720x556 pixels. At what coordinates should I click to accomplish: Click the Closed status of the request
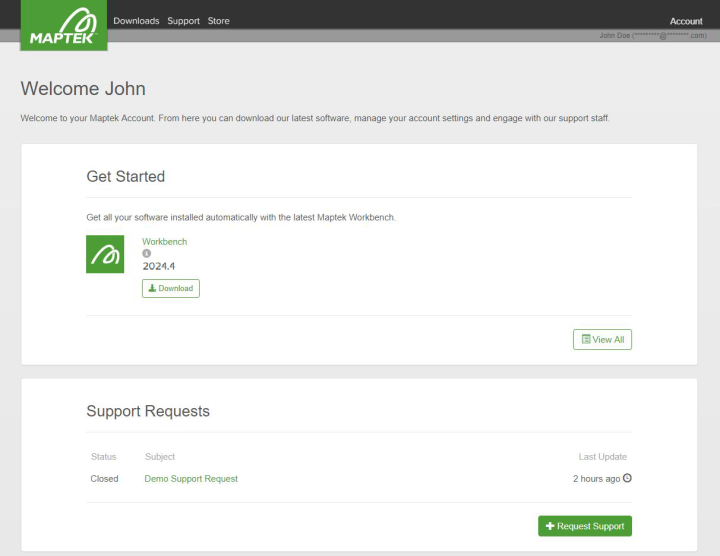104,478
